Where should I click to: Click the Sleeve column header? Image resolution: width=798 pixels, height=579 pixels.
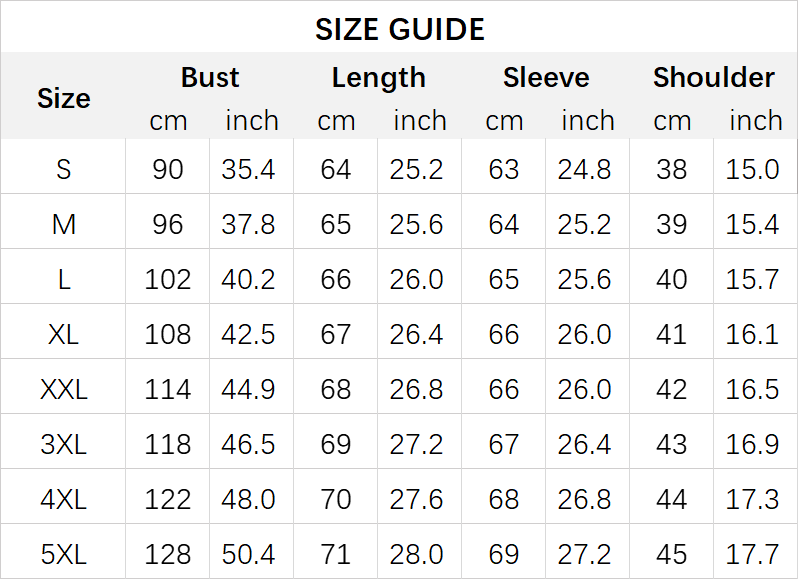click(x=546, y=77)
